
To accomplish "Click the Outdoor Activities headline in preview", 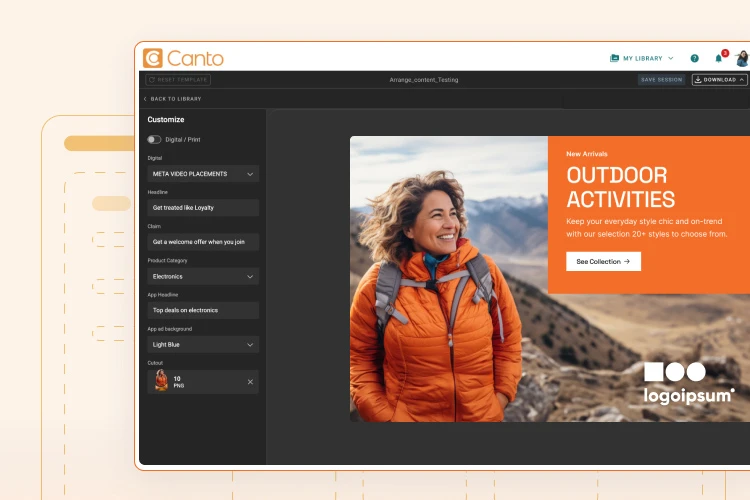I will coord(621,187).
